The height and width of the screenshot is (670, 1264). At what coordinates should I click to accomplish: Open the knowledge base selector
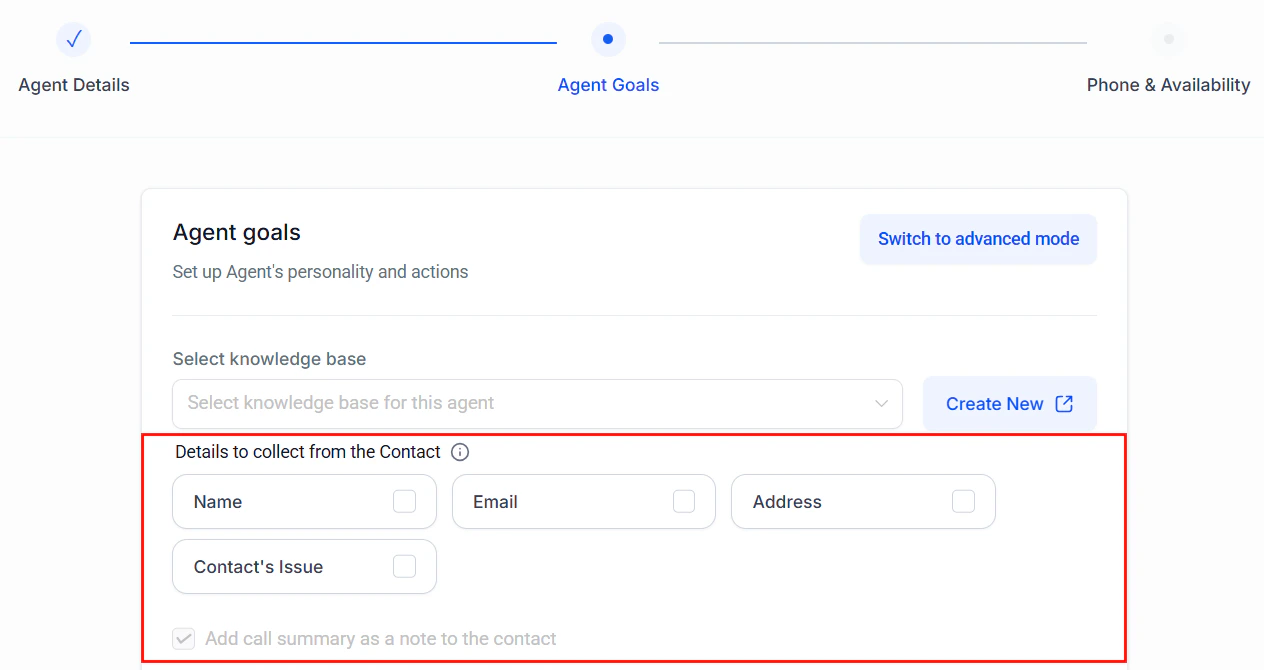point(537,403)
